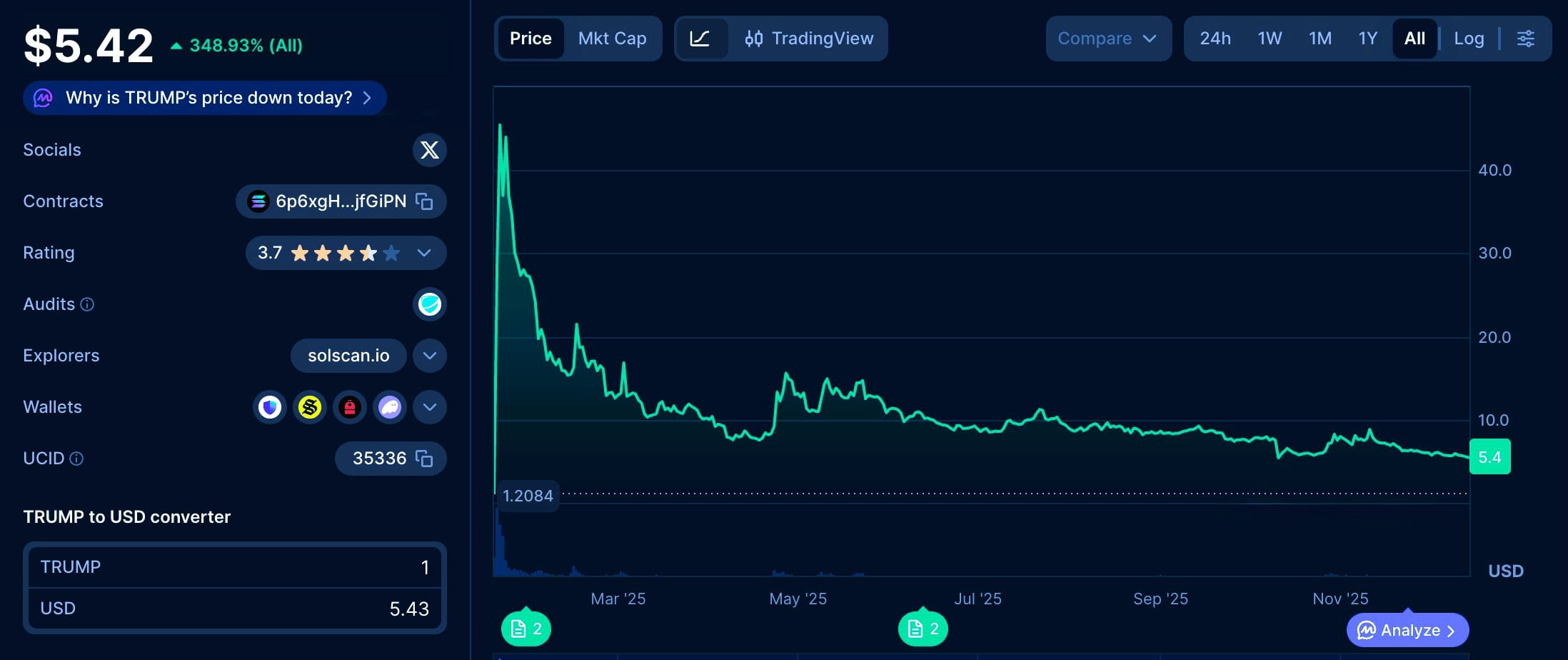1568x660 pixels.
Task: Click the 348.93% (All) change text
Action: coord(246,46)
